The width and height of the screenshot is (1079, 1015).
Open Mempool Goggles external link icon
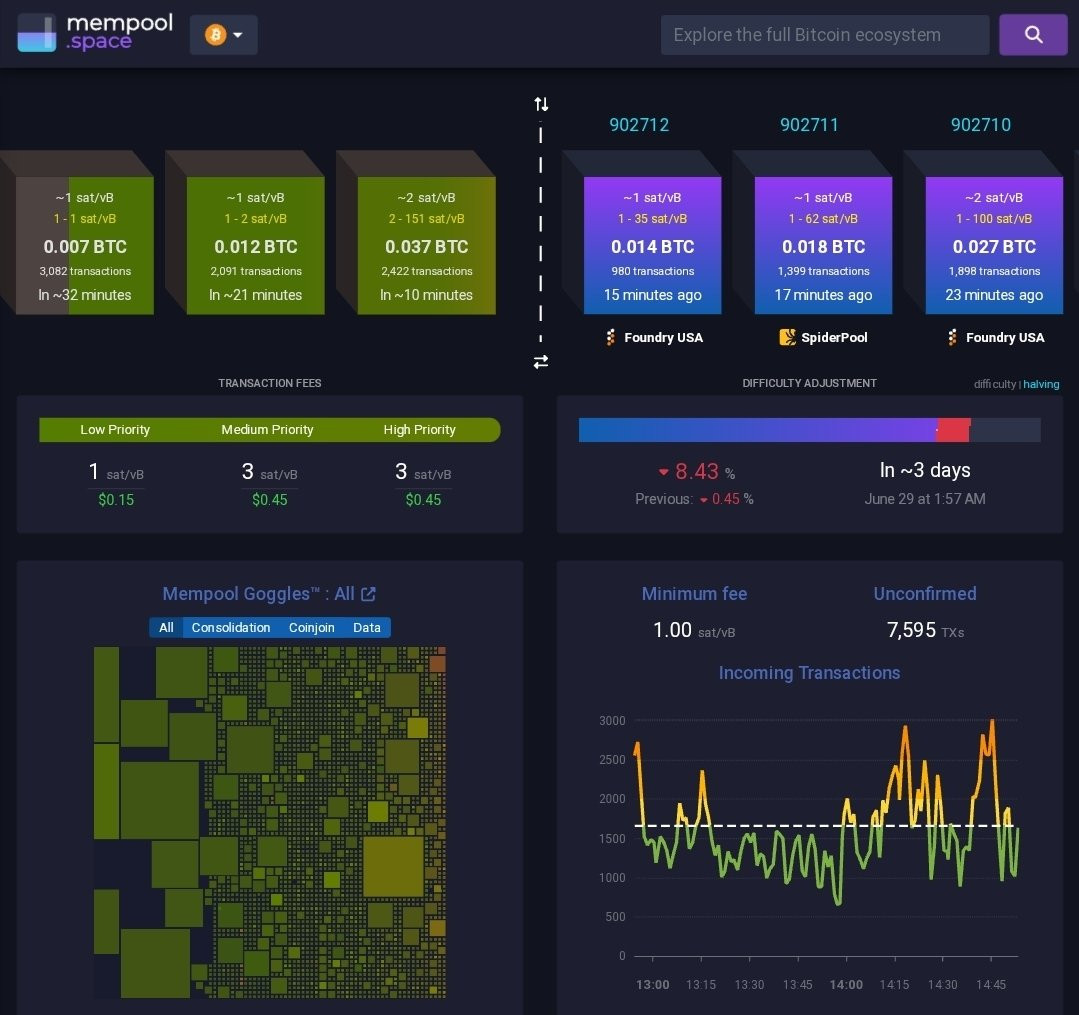[368, 594]
